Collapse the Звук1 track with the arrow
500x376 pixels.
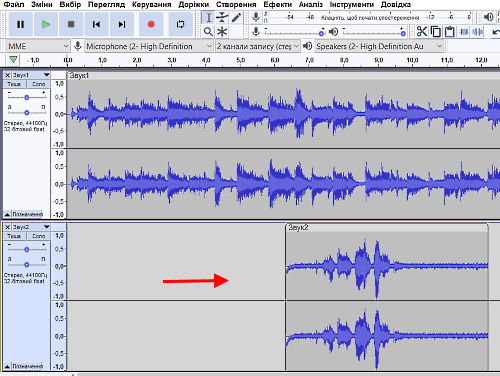pos(7,214)
